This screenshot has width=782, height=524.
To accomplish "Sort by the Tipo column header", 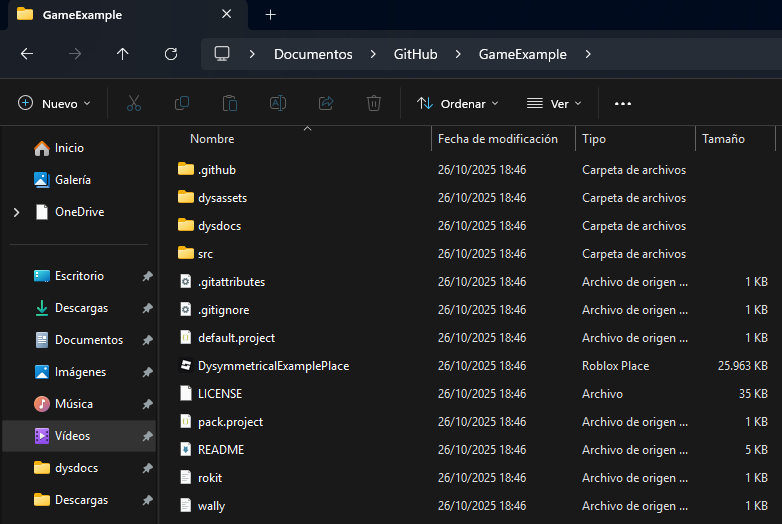I will pos(593,139).
